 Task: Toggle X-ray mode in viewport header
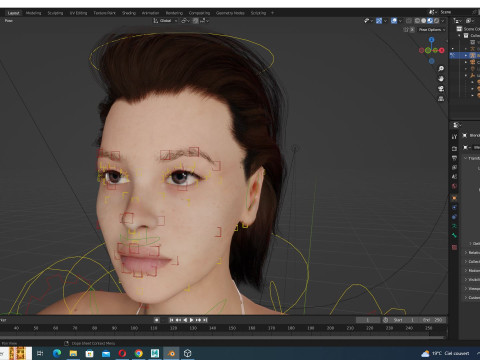pyautogui.click(x=409, y=21)
